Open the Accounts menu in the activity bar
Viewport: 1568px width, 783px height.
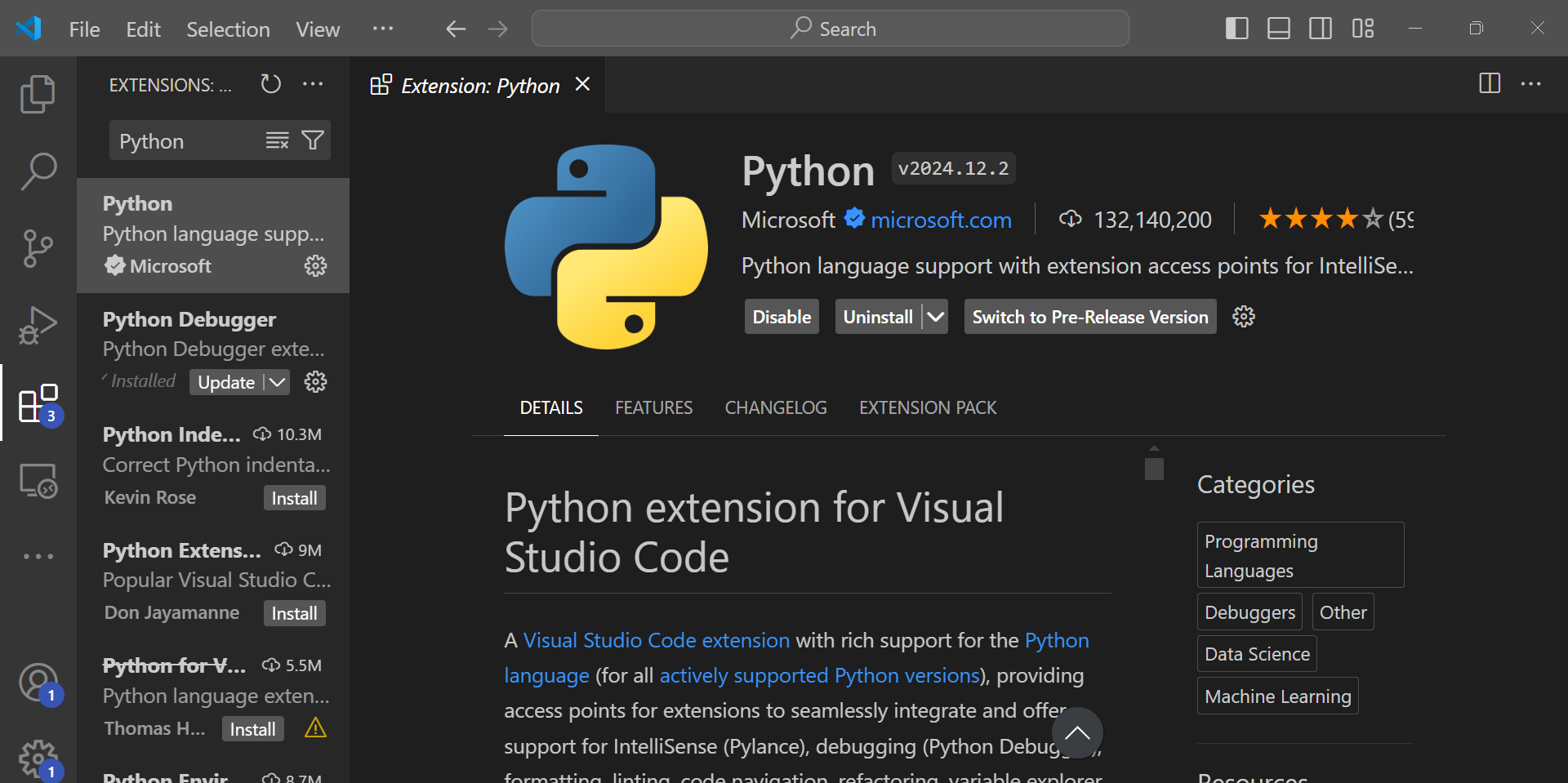pos(38,683)
